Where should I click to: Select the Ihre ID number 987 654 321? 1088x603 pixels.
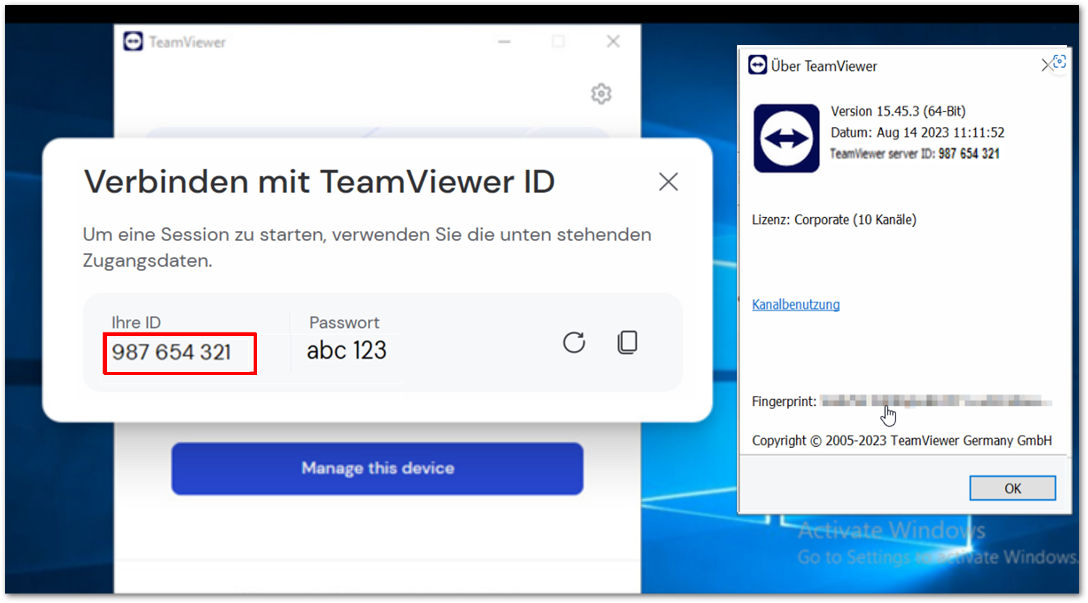171,352
